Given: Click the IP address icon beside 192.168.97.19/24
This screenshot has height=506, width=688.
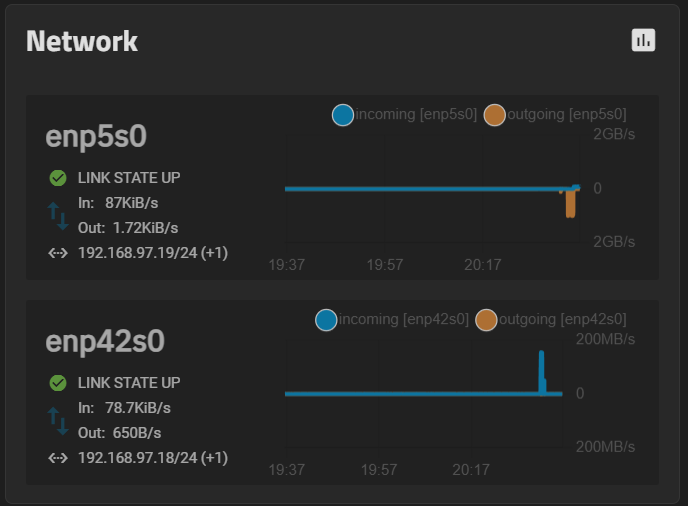Looking at the screenshot, I should pyautogui.click(x=58, y=253).
